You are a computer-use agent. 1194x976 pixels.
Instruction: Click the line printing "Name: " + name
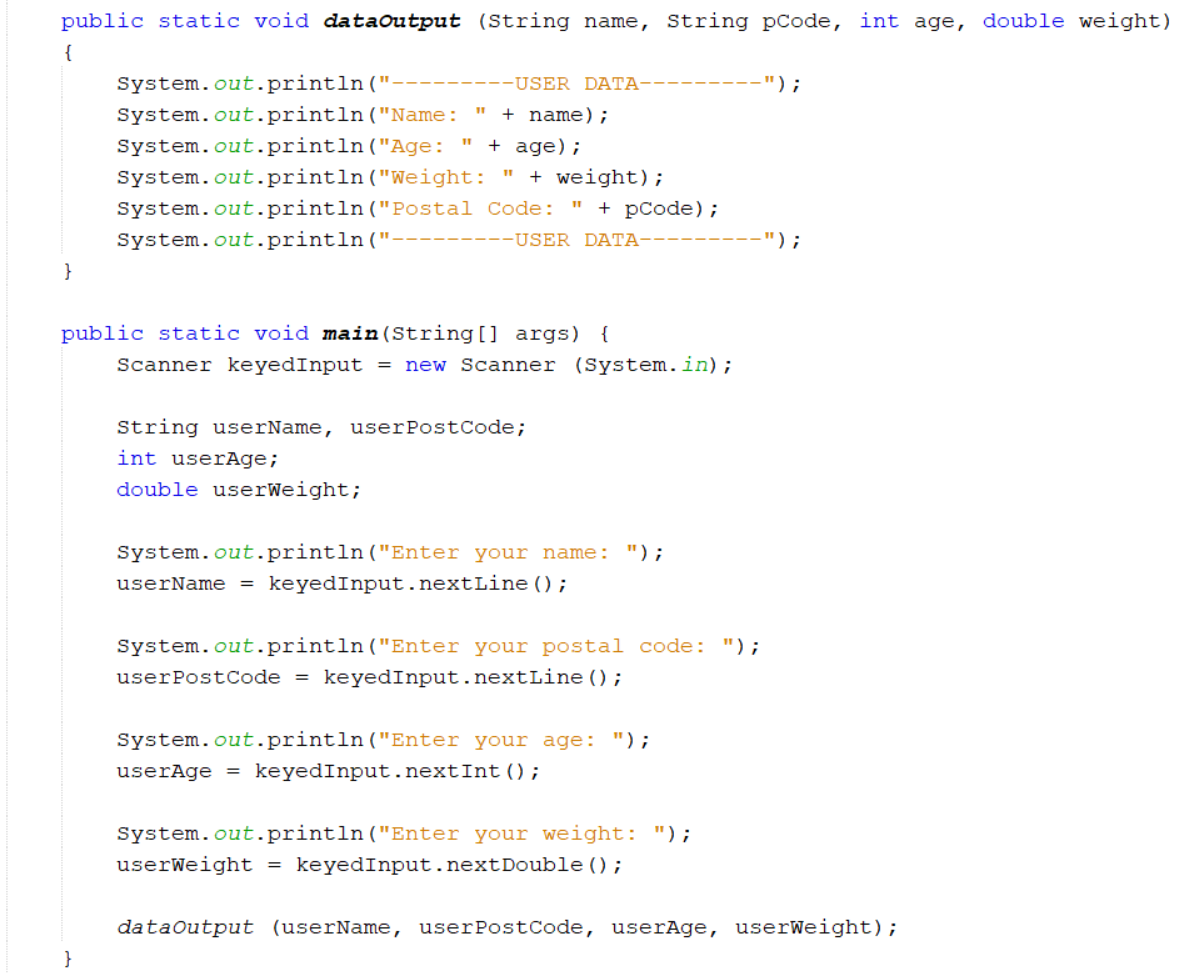pos(362,115)
